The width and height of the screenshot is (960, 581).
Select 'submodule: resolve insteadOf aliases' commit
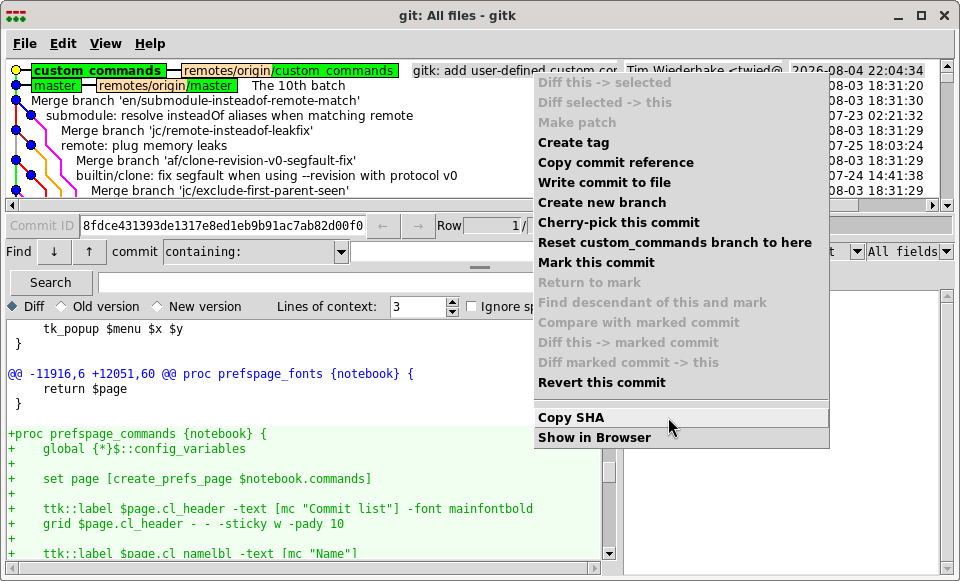(x=229, y=116)
